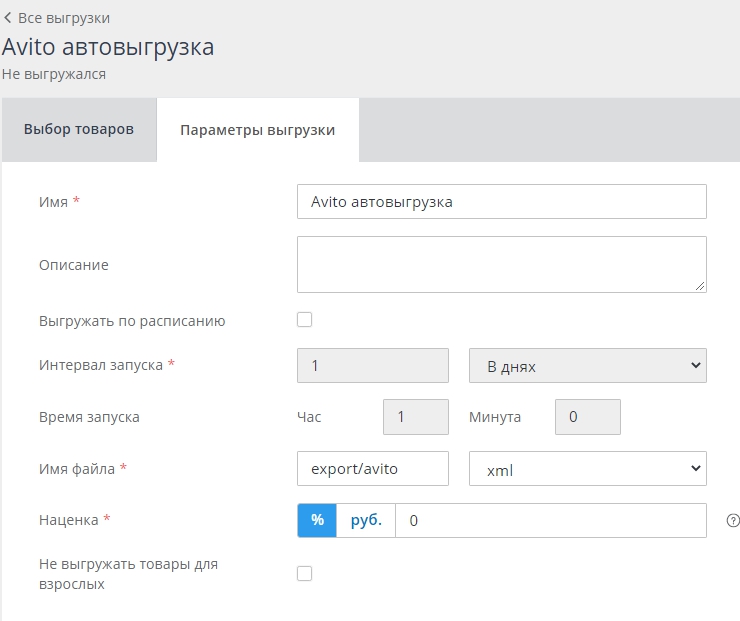Check Не выгружать товары для взрослых
The image size is (740, 621).
[x=305, y=573]
